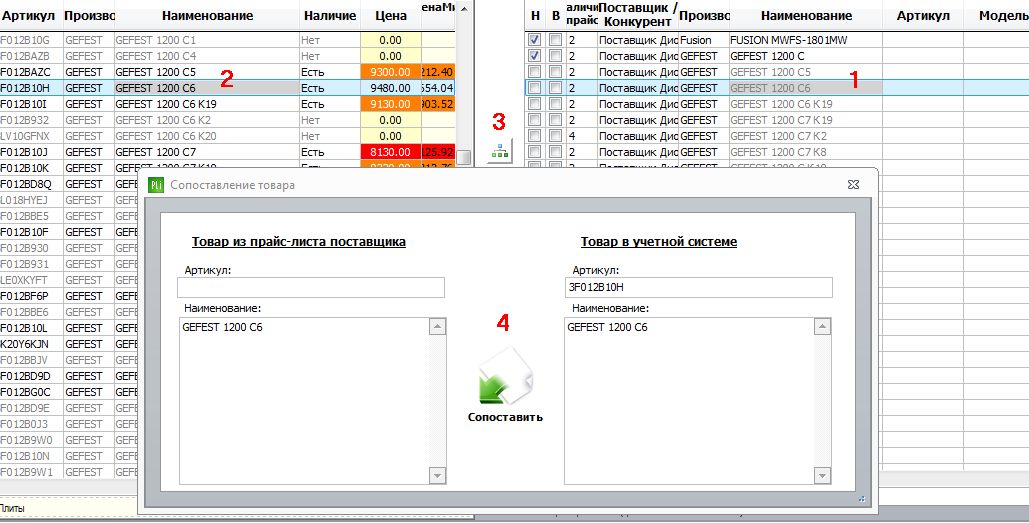Click the Артикул field containing 3F012B10H
Viewport: 1029px width, 523px height.
point(698,287)
